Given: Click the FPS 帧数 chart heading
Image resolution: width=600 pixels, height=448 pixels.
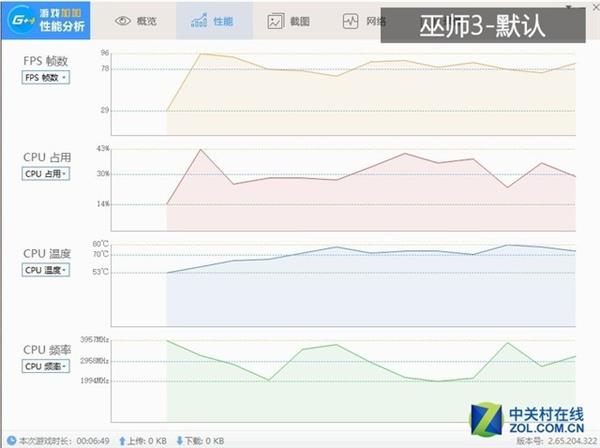Looking at the screenshot, I should click(x=46, y=61).
